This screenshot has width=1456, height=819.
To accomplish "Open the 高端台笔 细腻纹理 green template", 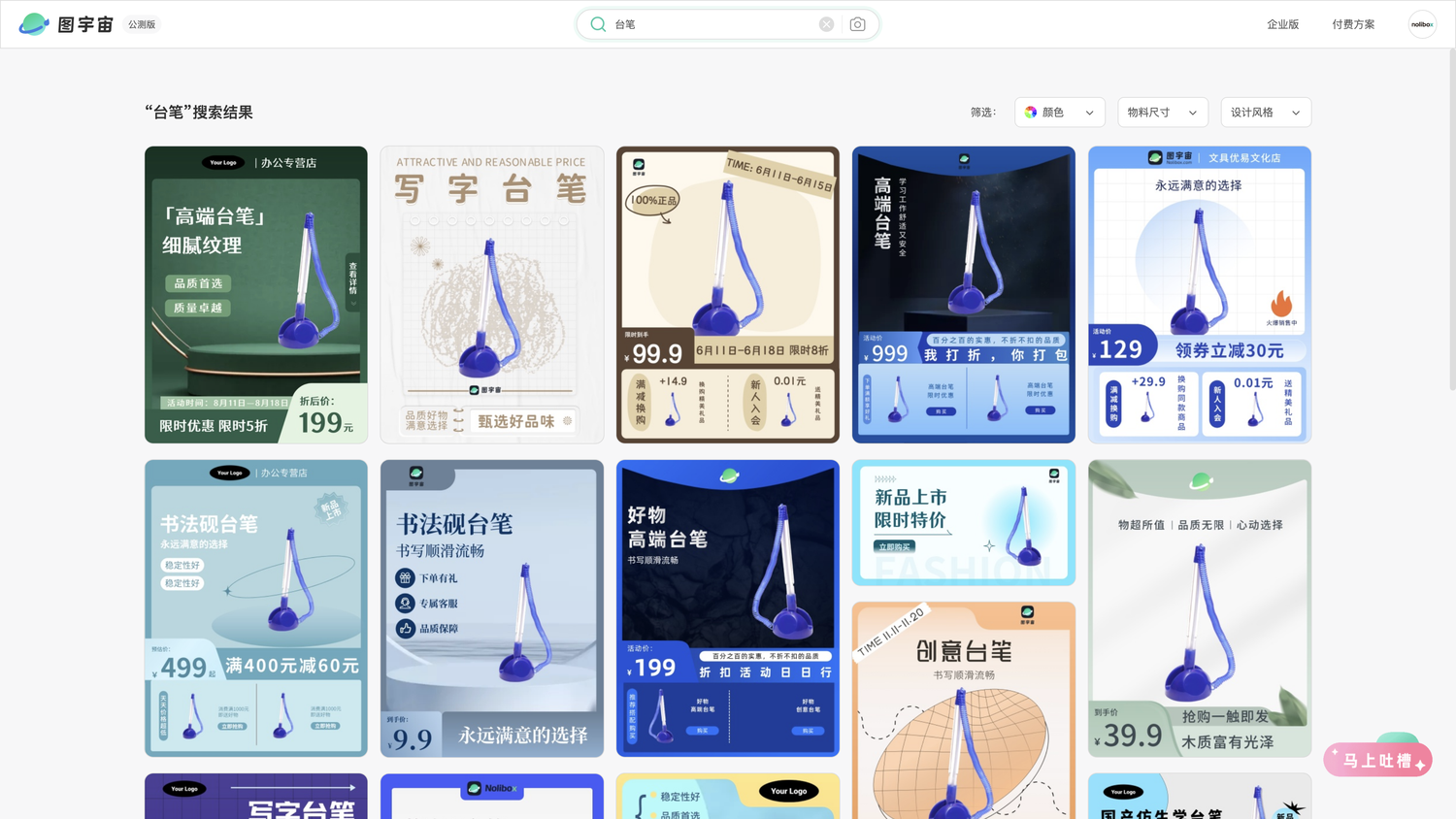I will pyautogui.click(x=256, y=295).
